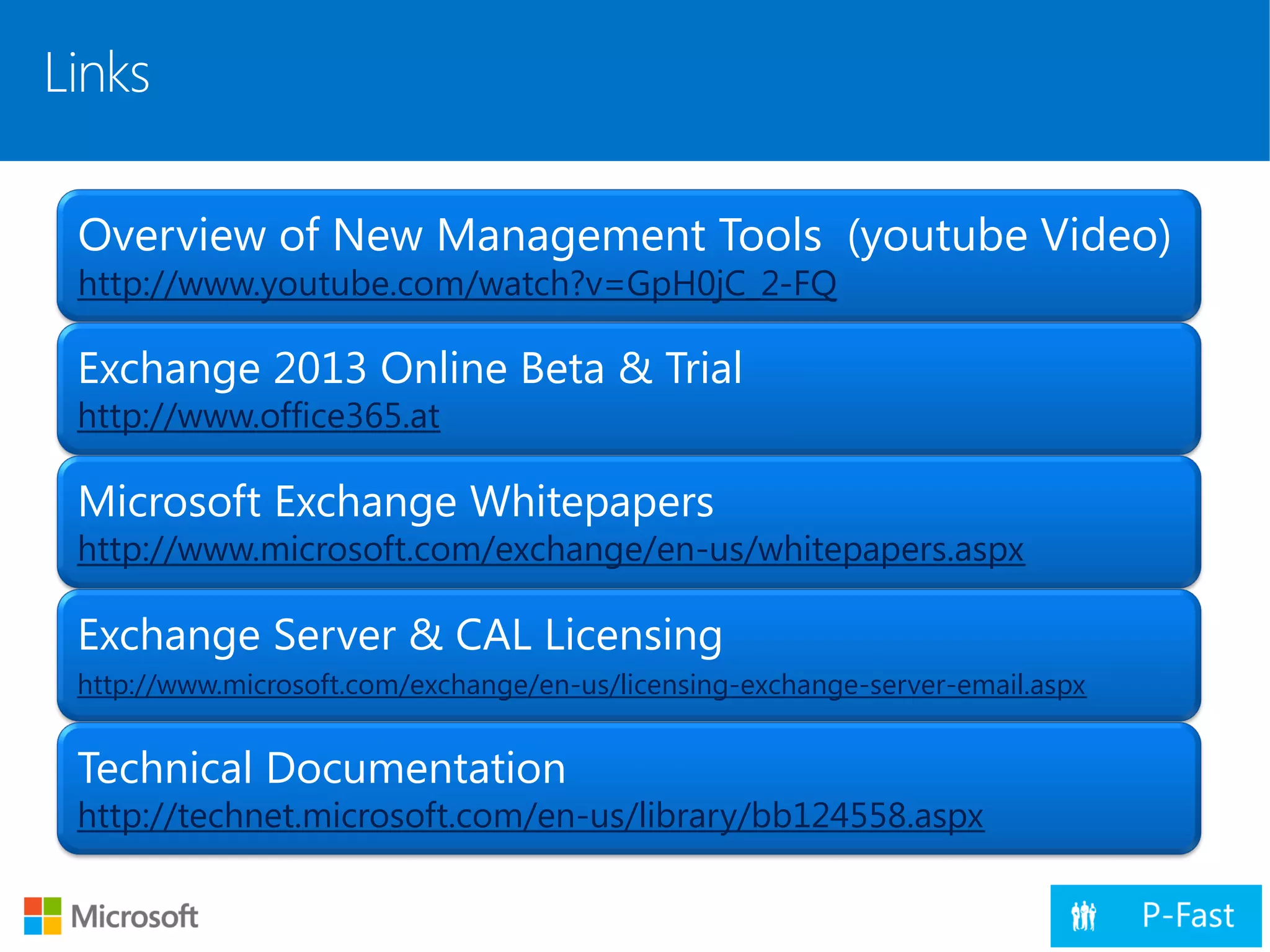Select the Microsoft Exchange Whitepapers heading
Viewport: 1270px width, 952px height.
(x=396, y=502)
